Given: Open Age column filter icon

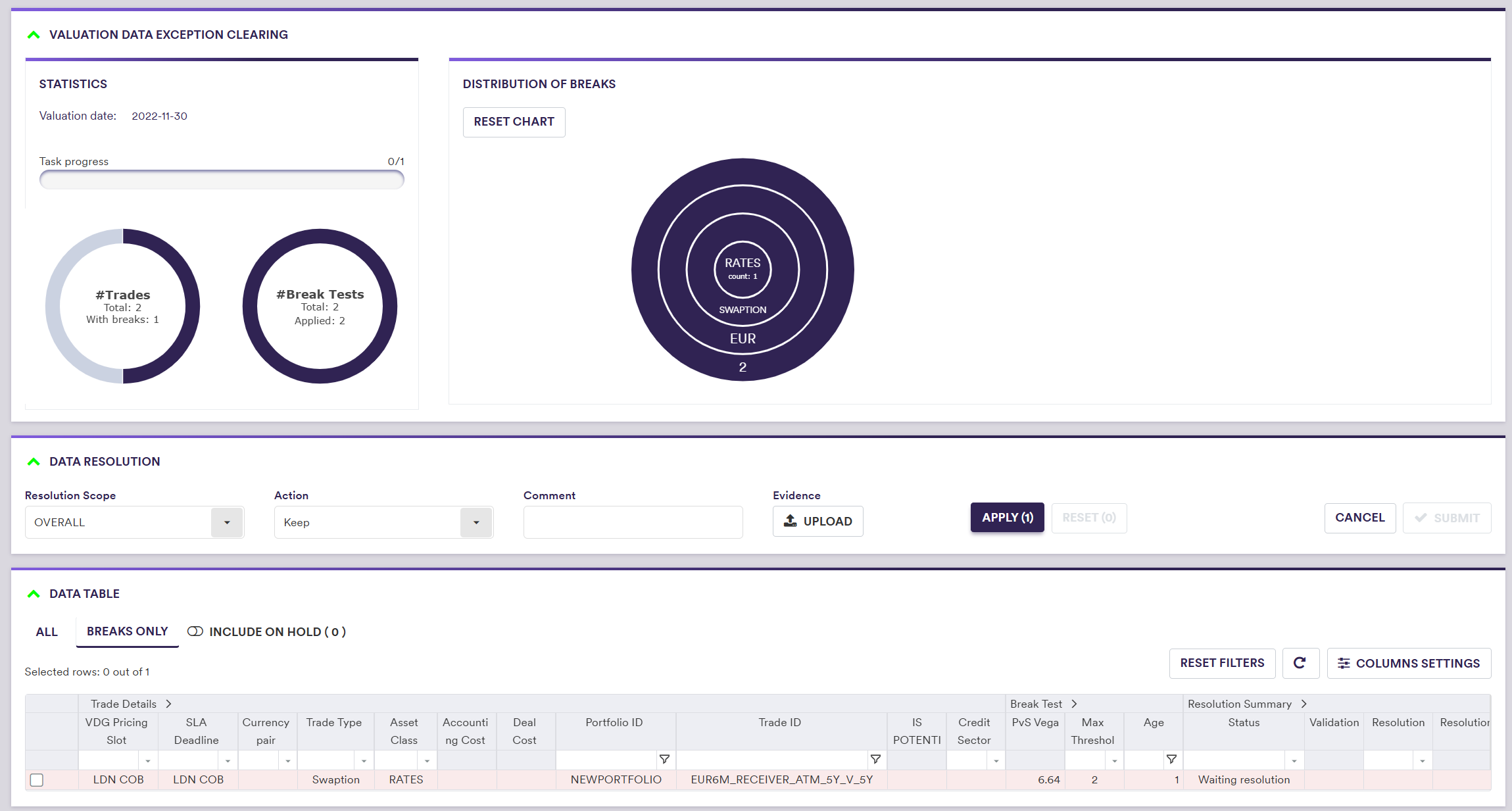Looking at the screenshot, I should 1171,760.
